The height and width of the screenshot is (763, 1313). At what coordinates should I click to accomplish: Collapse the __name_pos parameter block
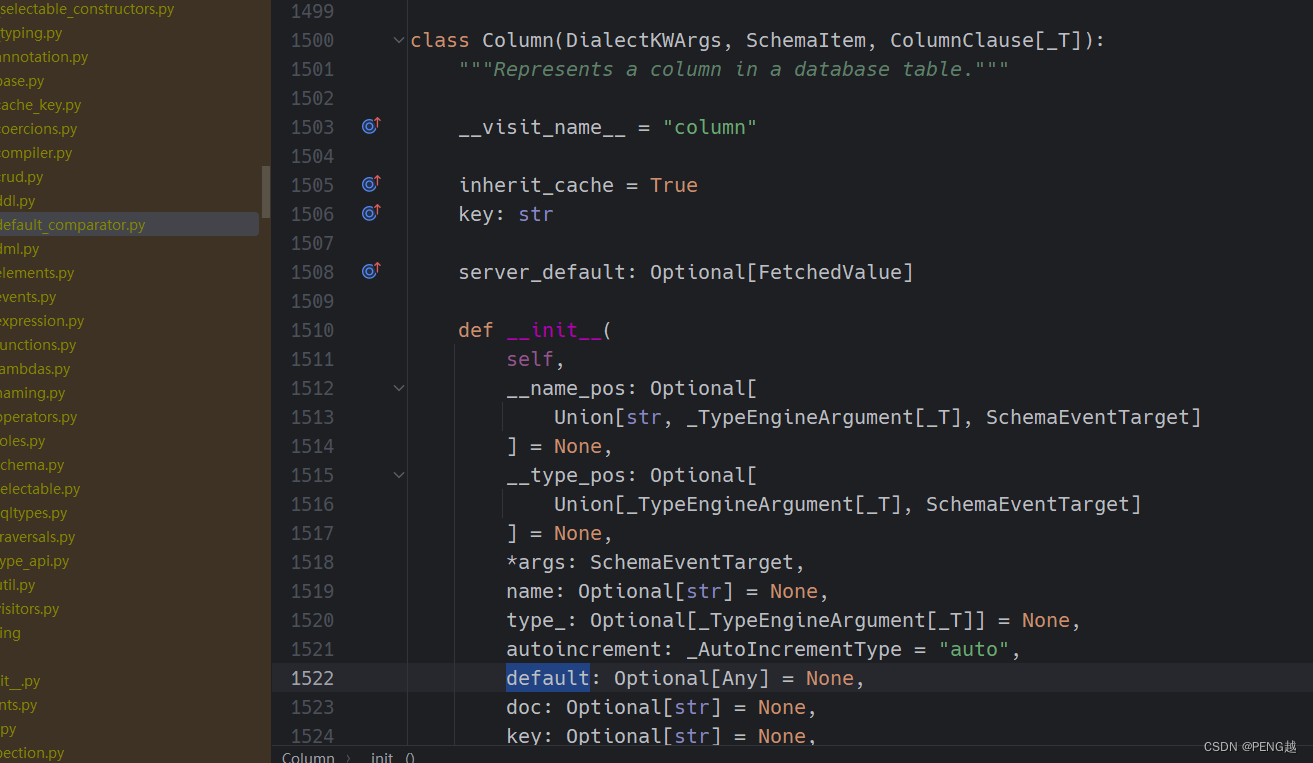tap(398, 388)
